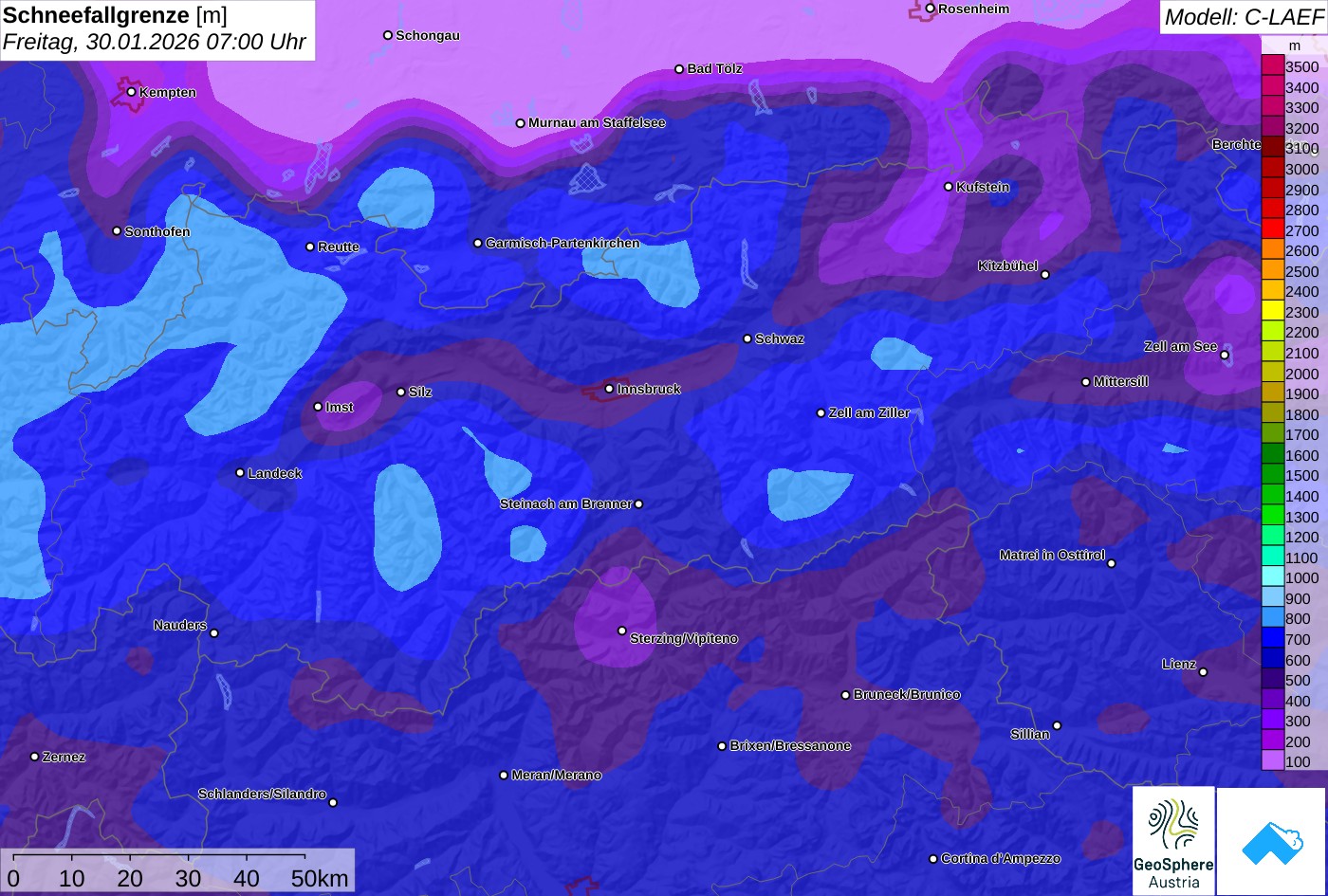Viewport: 1328px width, 896px height.
Task: Click the 600 m dark blue legend swatch
Action: [x=1273, y=659]
